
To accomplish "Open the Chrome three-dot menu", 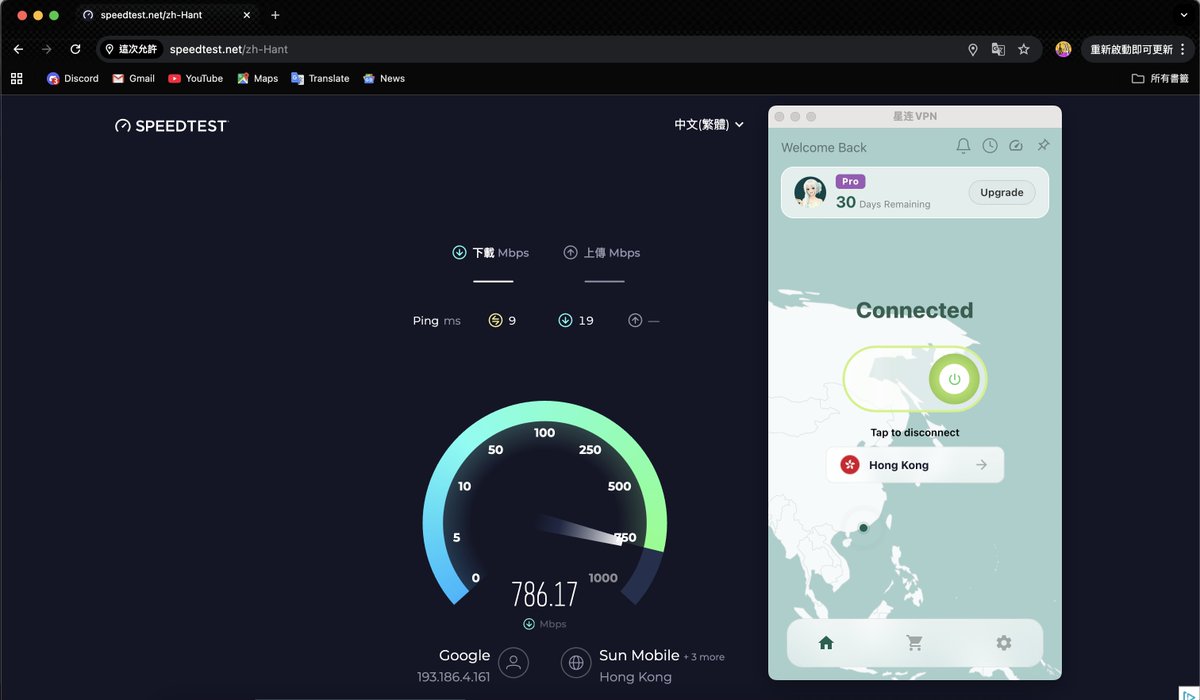I will 1183,49.
